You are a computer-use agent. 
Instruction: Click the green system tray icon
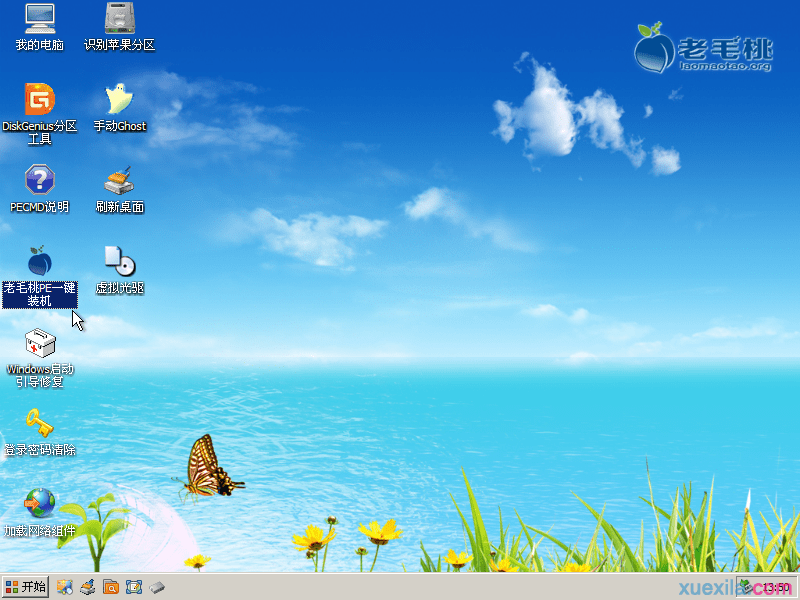747,587
